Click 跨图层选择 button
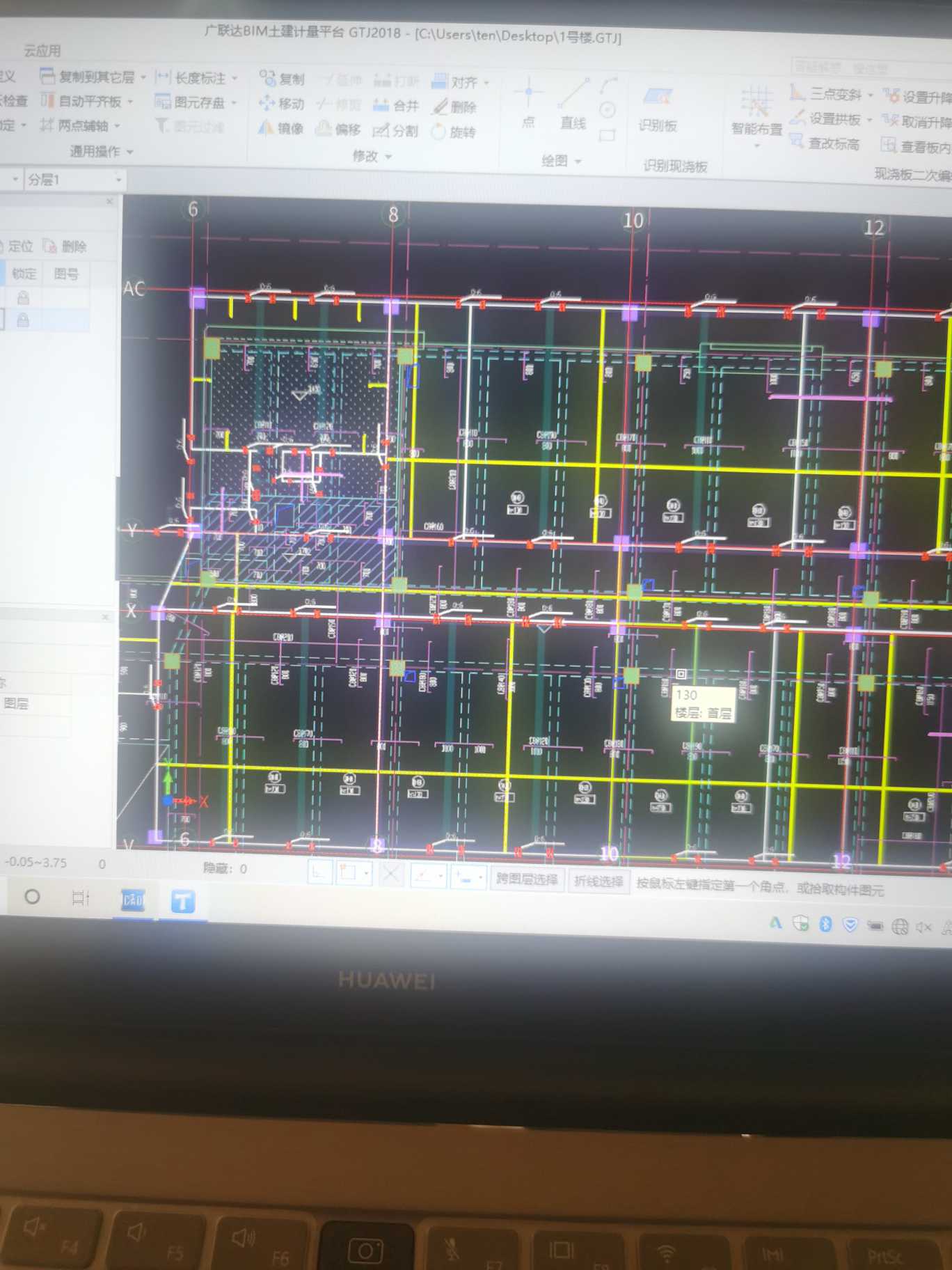 click(x=527, y=879)
